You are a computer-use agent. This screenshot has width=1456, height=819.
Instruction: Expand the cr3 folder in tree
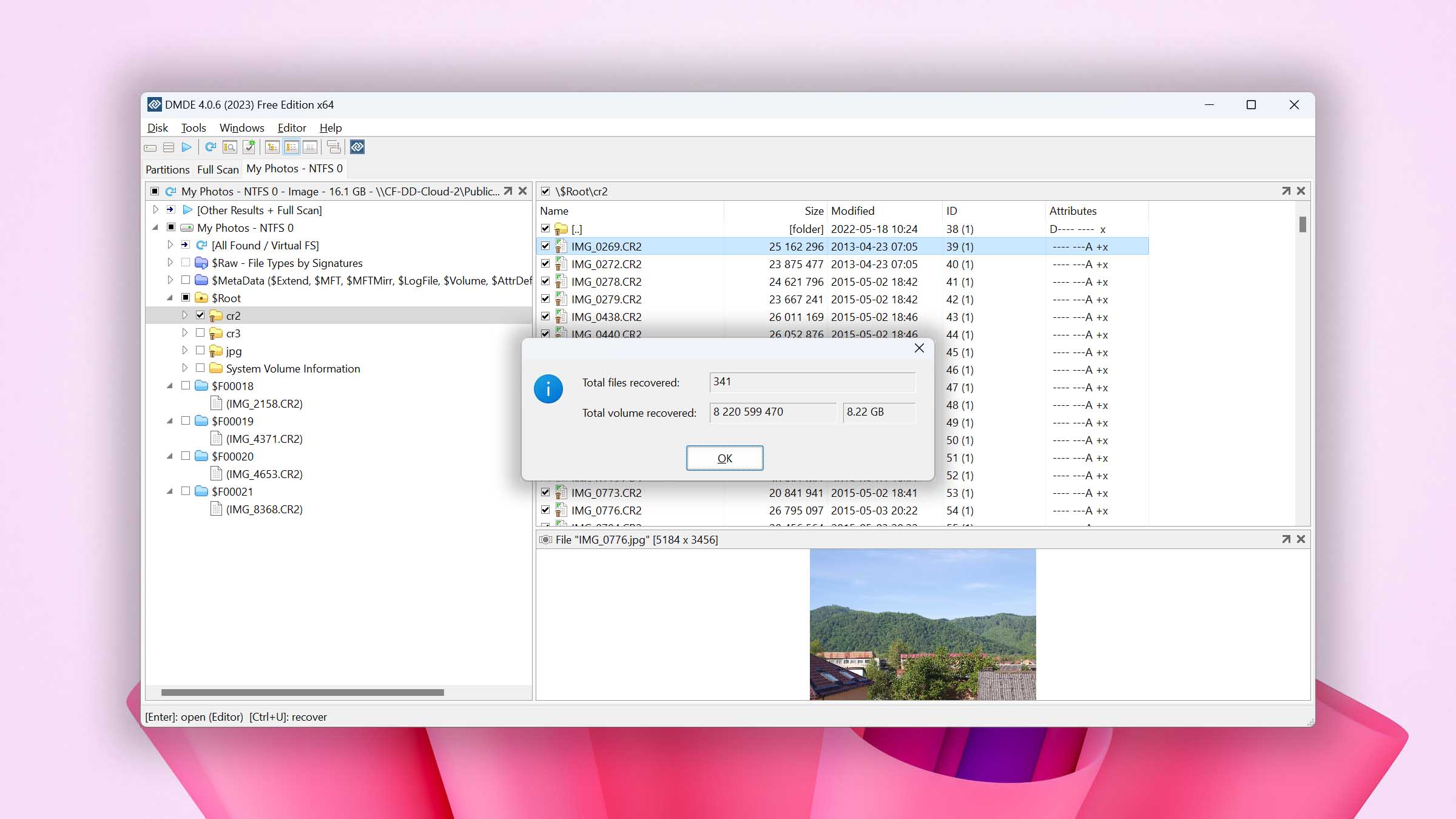point(183,333)
